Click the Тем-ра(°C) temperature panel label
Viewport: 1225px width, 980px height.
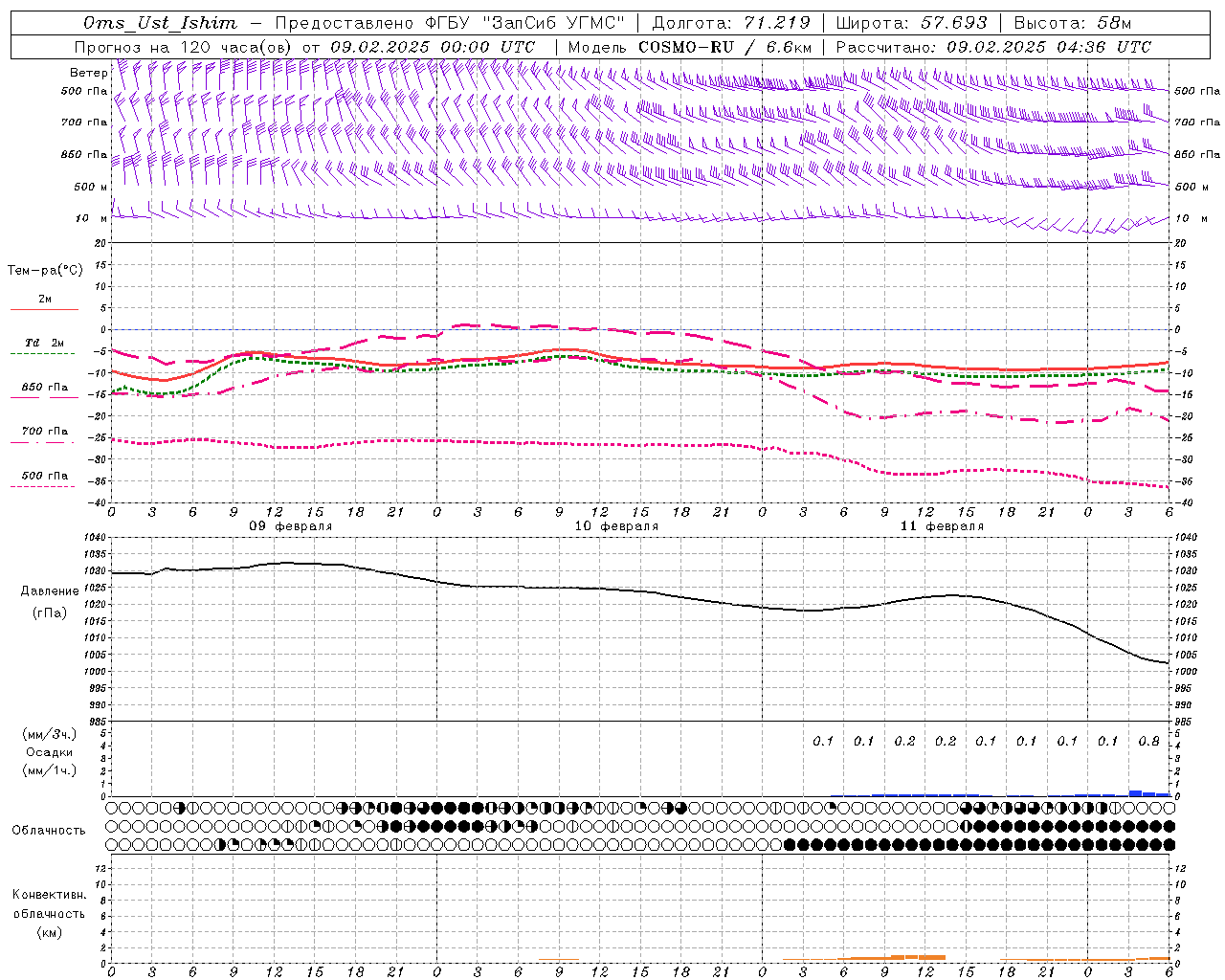pos(45,271)
